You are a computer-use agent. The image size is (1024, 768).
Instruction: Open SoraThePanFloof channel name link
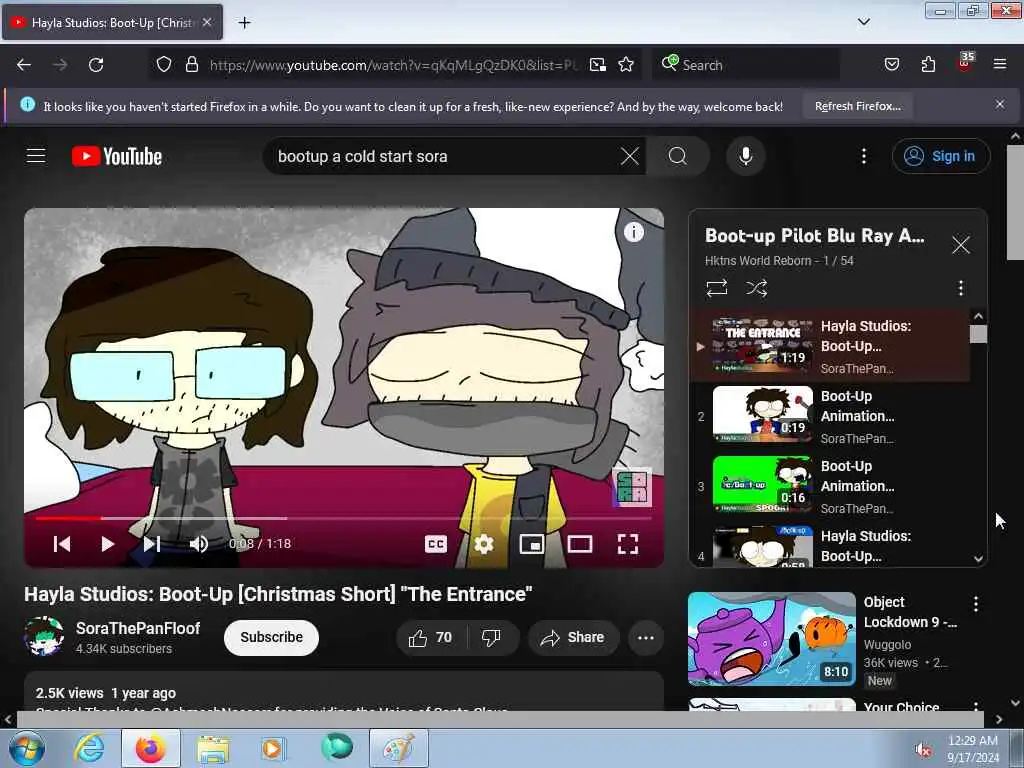[x=138, y=628]
